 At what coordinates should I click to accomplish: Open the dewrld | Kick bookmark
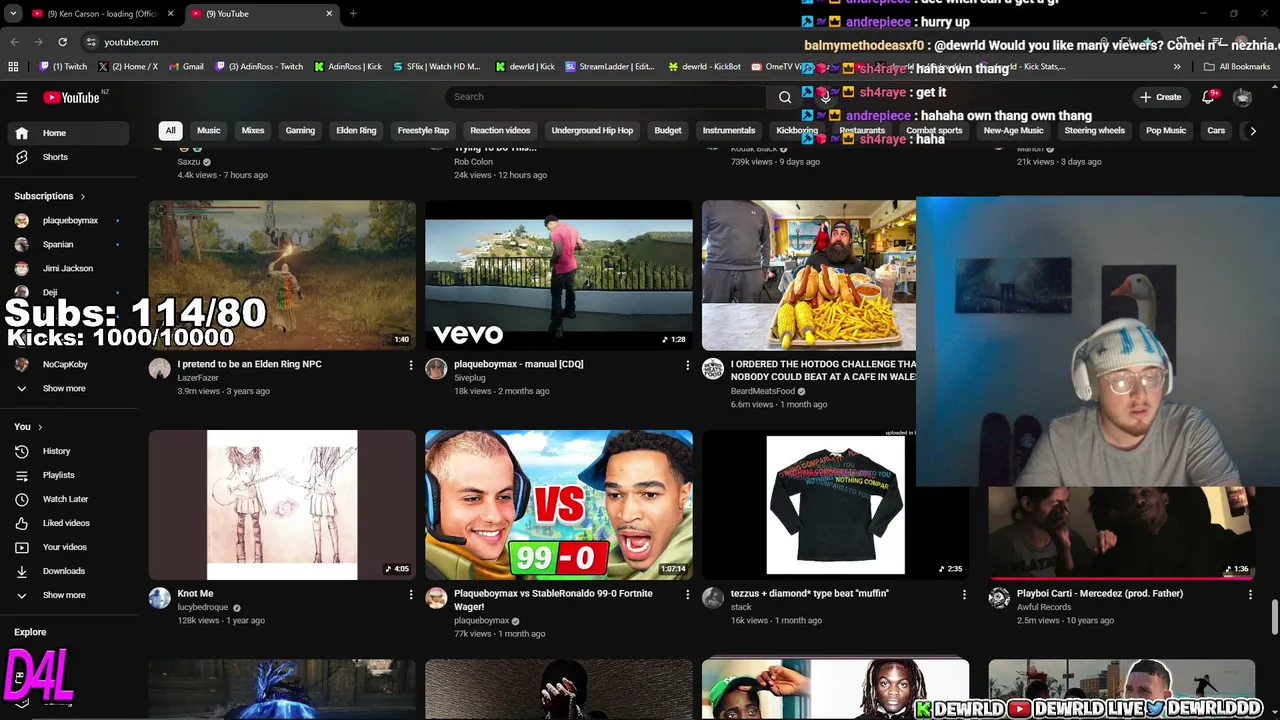click(x=524, y=67)
